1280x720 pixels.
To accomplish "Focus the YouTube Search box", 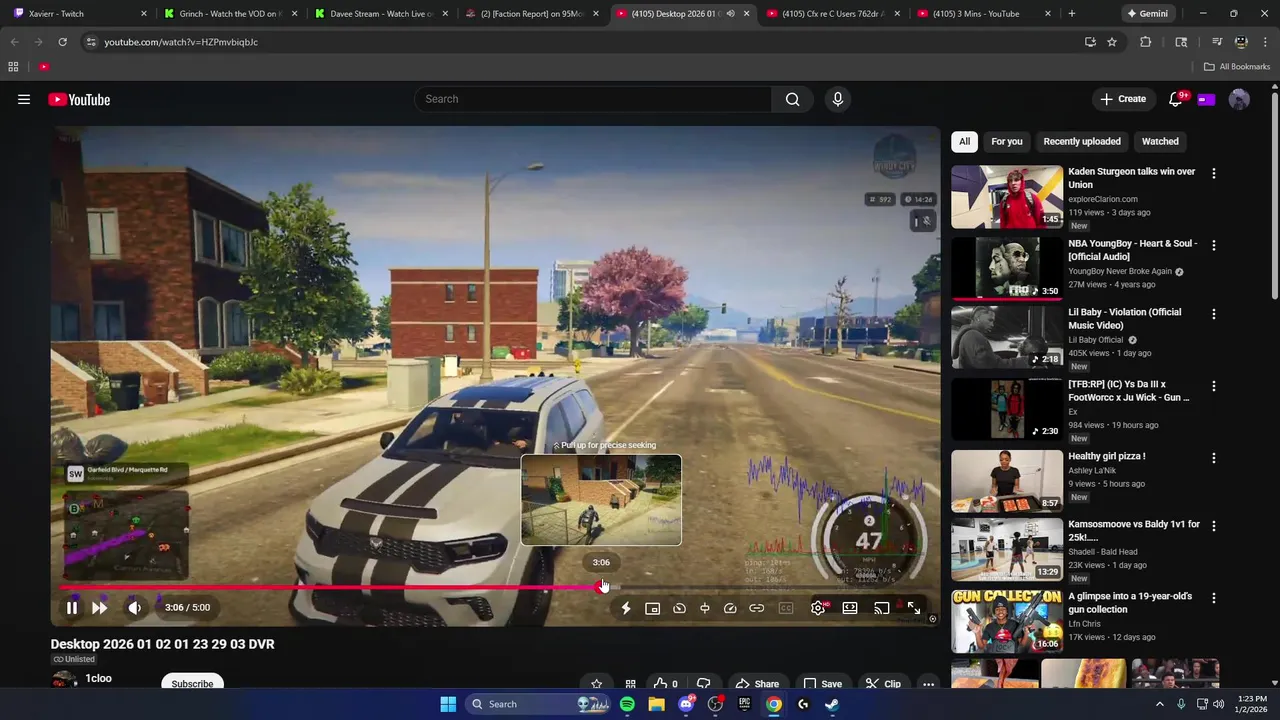I will coord(593,99).
